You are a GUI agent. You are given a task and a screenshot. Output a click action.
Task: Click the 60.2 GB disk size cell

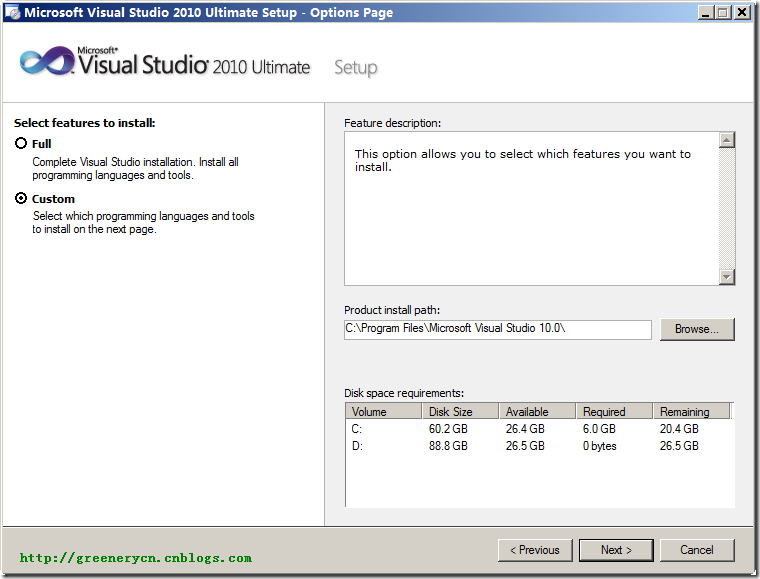pos(448,429)
